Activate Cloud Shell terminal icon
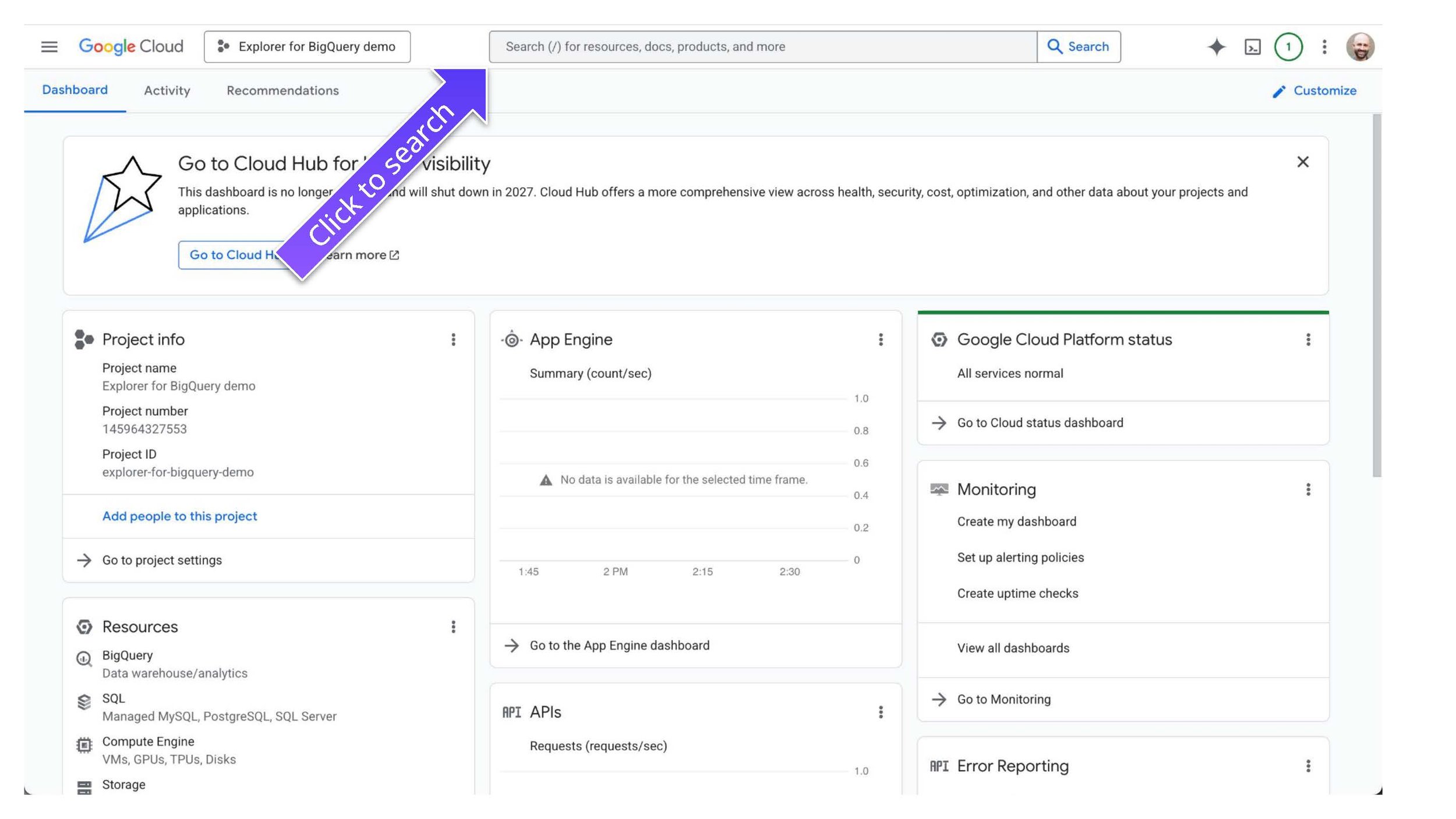 click(x=1252, y=47)
